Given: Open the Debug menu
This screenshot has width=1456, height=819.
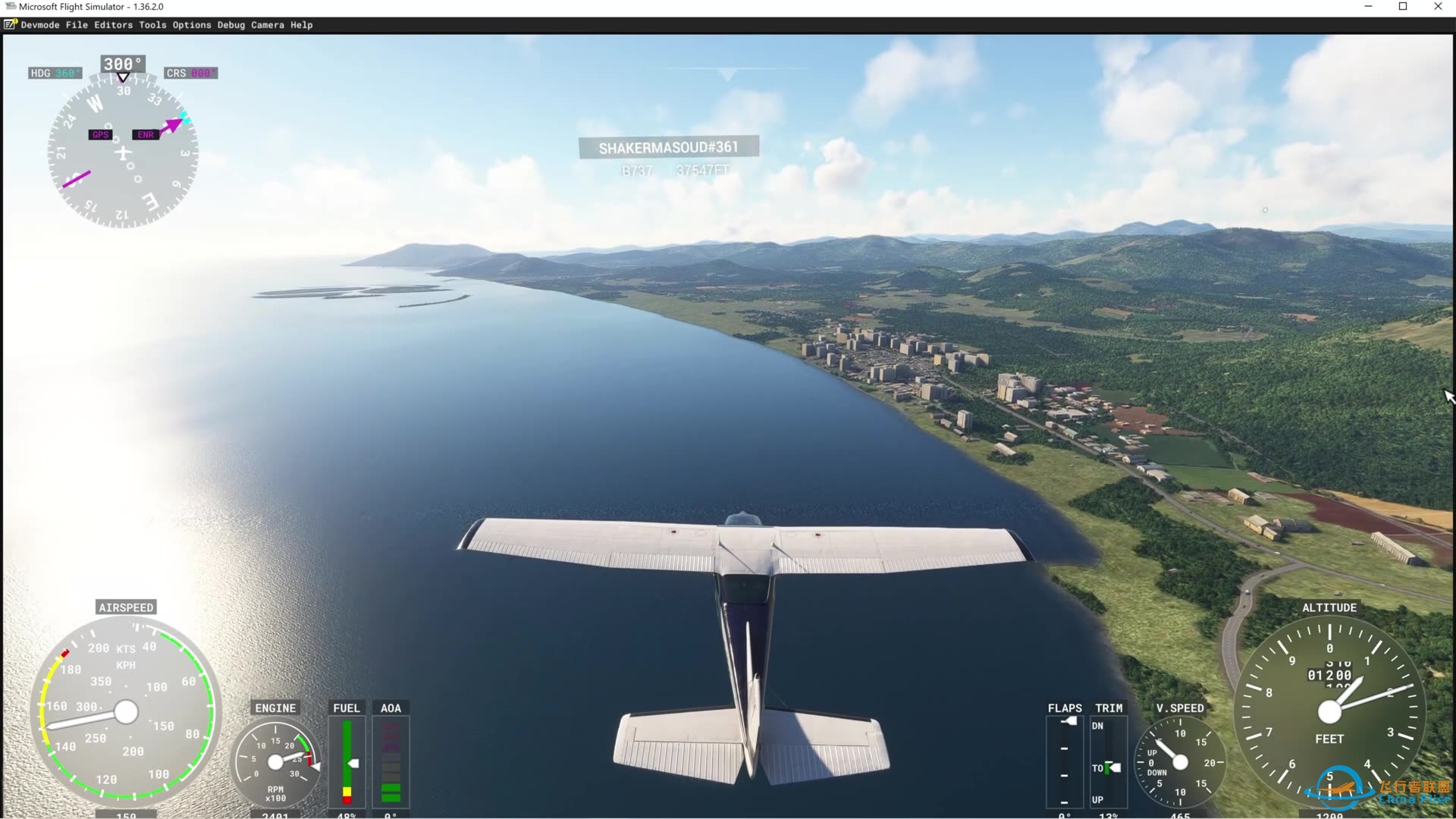Looking at the screenshot, I should (x=231, y=25).
